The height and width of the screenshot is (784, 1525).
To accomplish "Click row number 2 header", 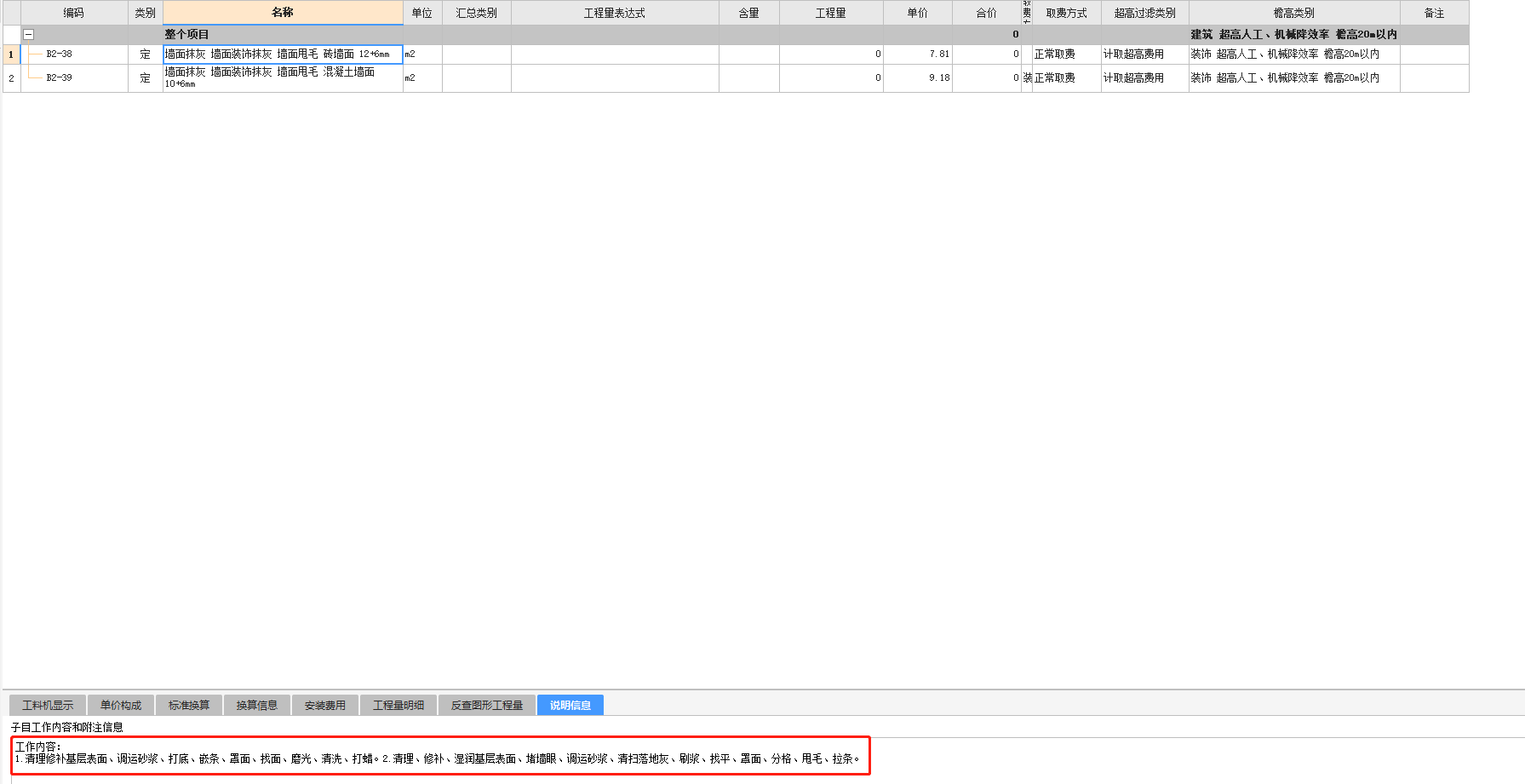I will coord(11,77).
